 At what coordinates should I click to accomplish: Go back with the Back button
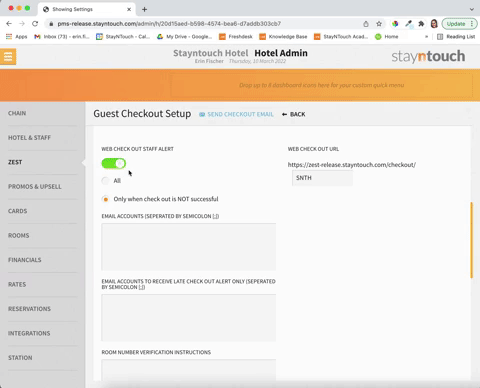(294, 114)
